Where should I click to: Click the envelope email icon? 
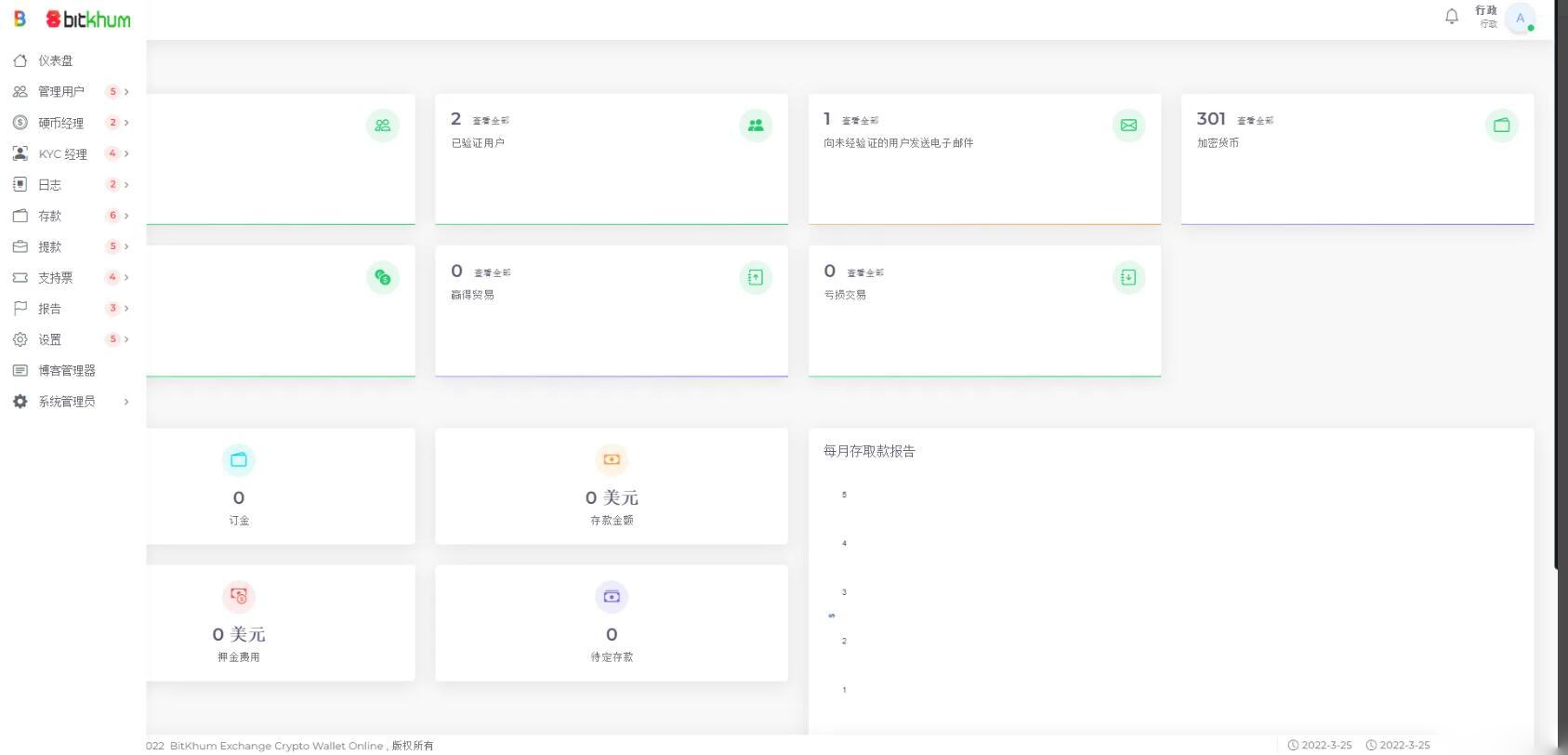tap(1128, 126)
